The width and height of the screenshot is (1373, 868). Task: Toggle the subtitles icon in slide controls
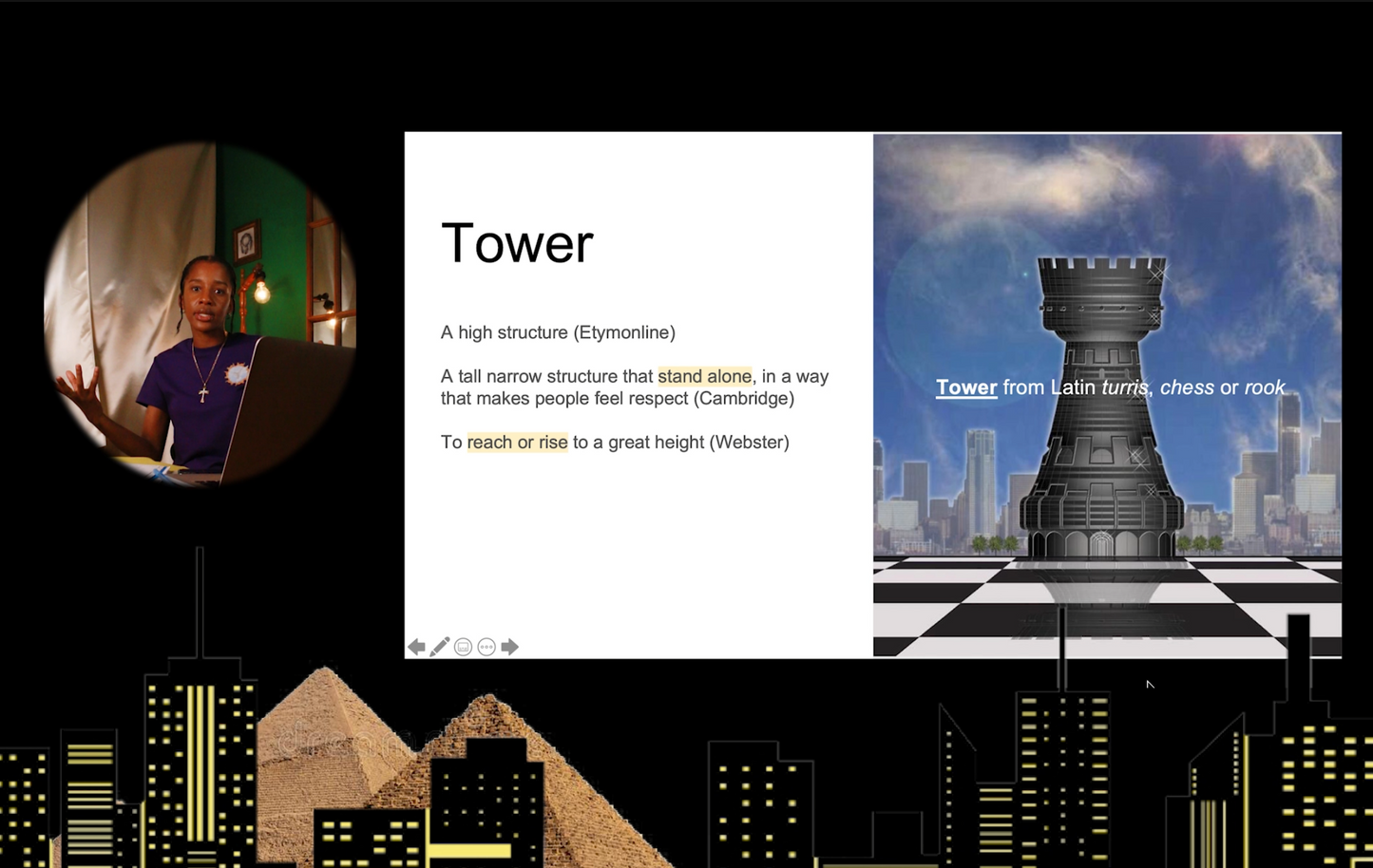coord(463,647)
